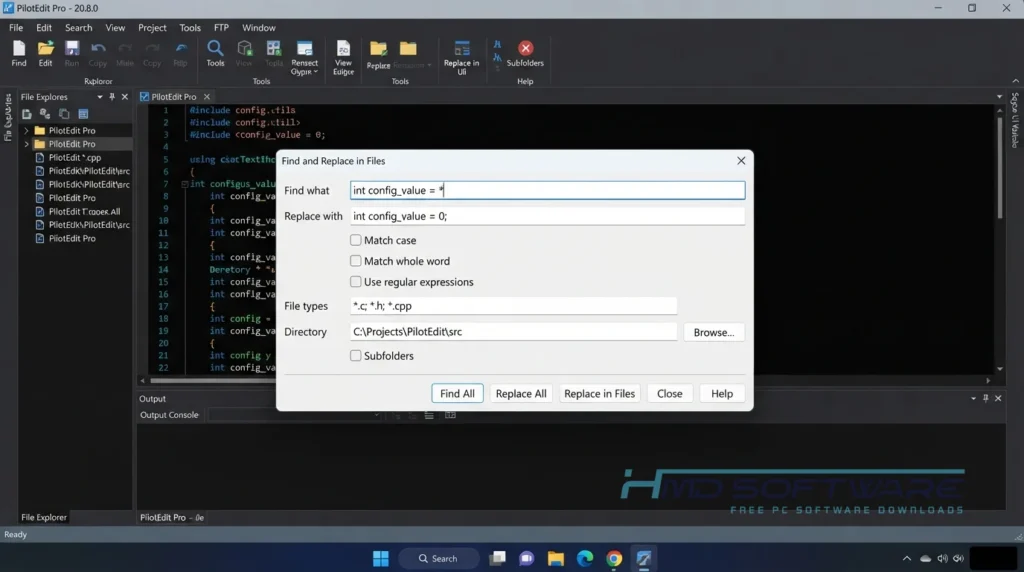
Task: Click the View cube toolbar icon
Action: pos(244,48)
